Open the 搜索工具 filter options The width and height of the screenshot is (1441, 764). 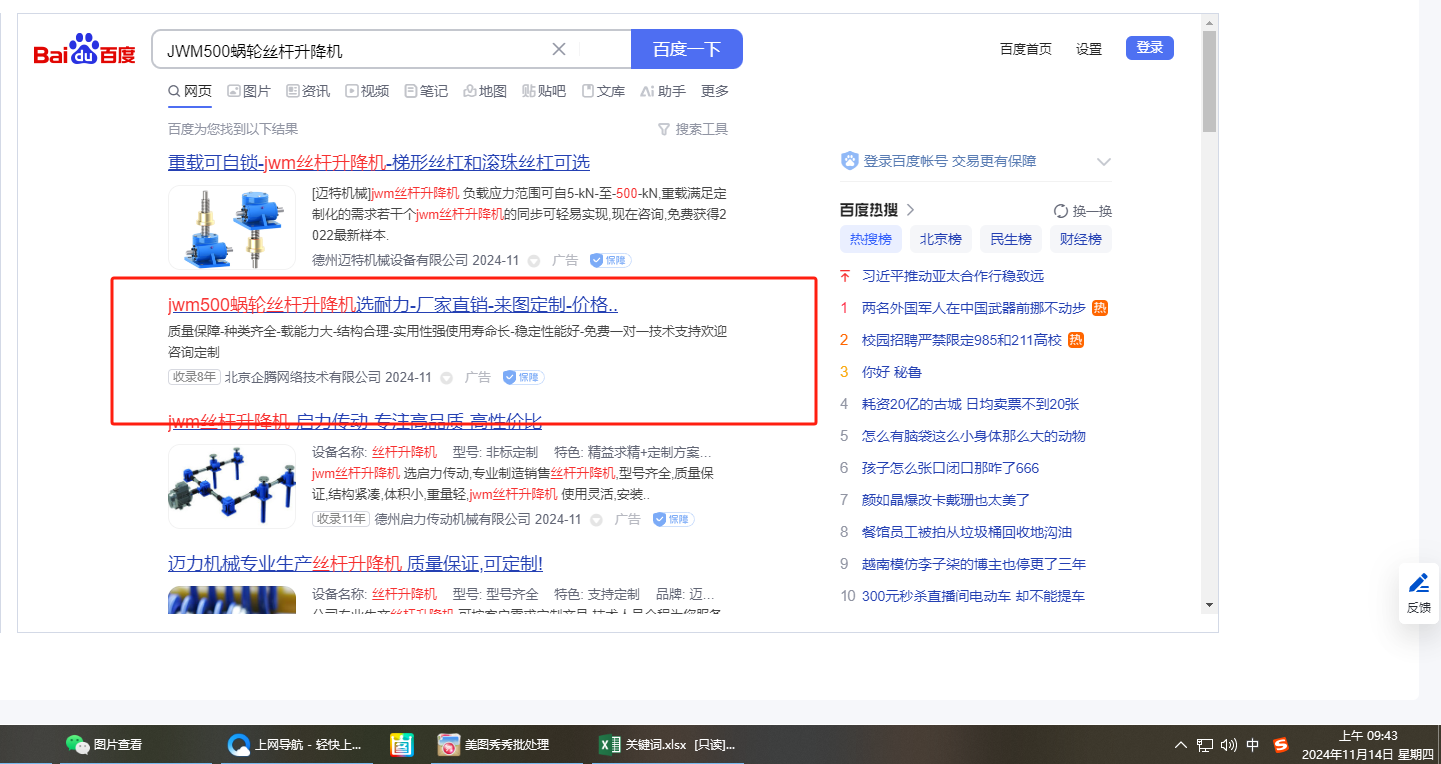692,129
